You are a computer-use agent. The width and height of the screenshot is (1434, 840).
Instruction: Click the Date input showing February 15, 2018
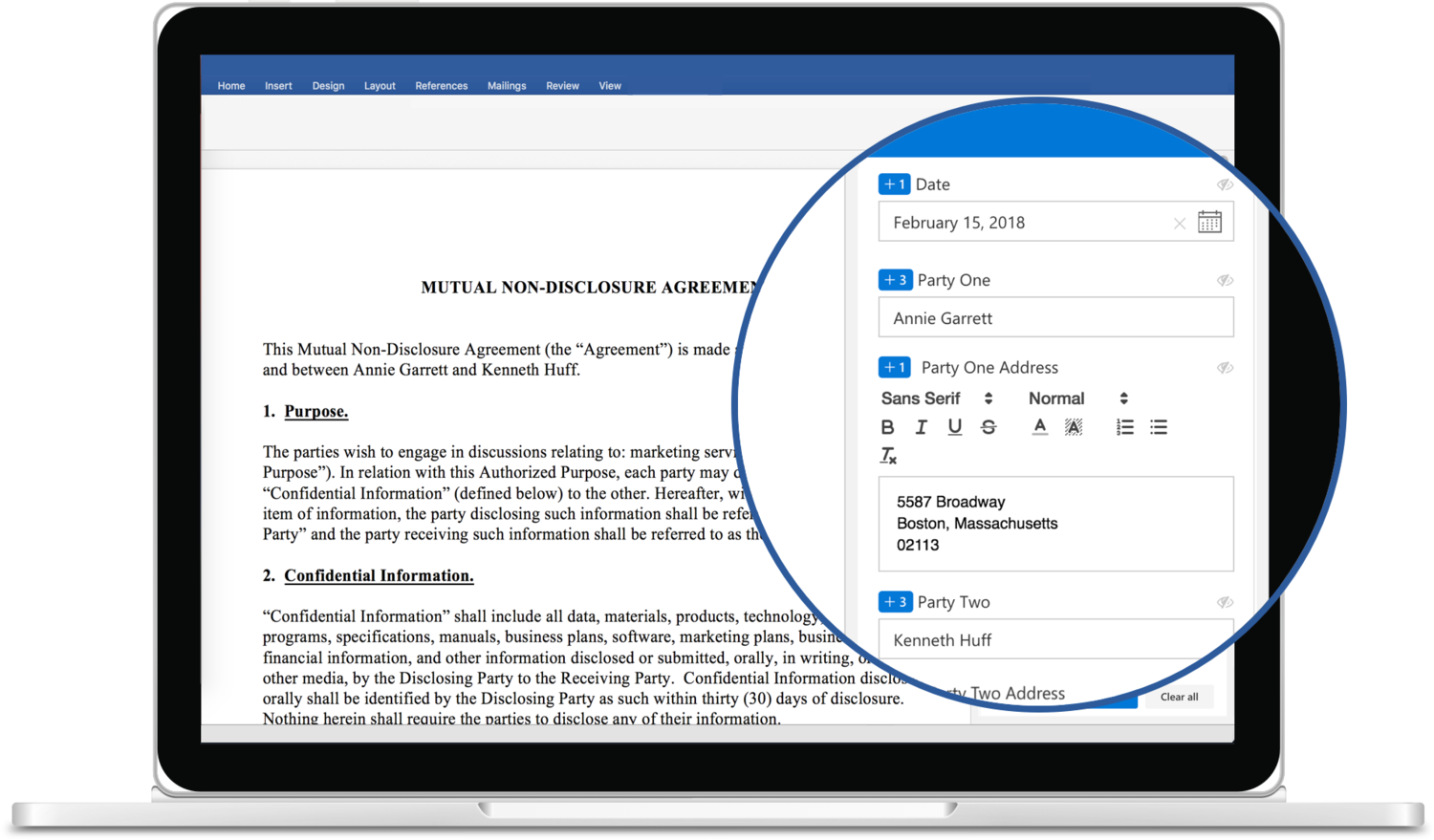click(x=1055, y=223)
